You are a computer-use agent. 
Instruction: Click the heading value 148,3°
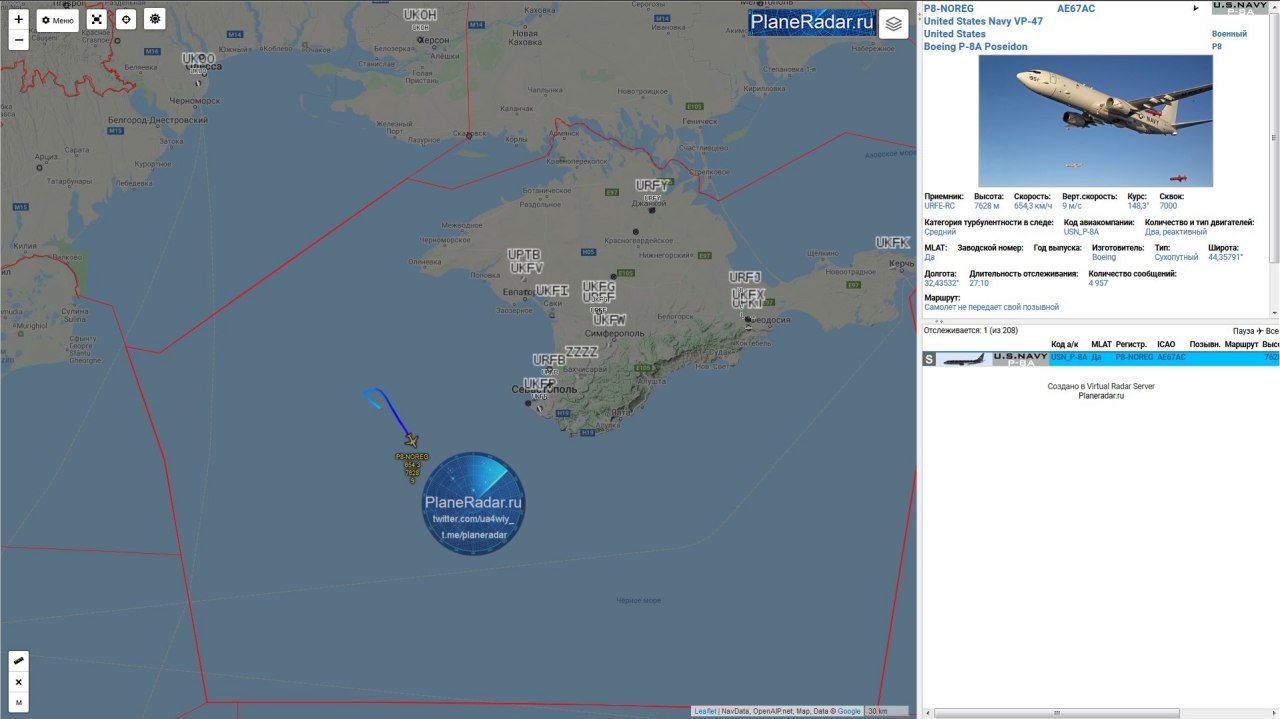[1138, 205]
